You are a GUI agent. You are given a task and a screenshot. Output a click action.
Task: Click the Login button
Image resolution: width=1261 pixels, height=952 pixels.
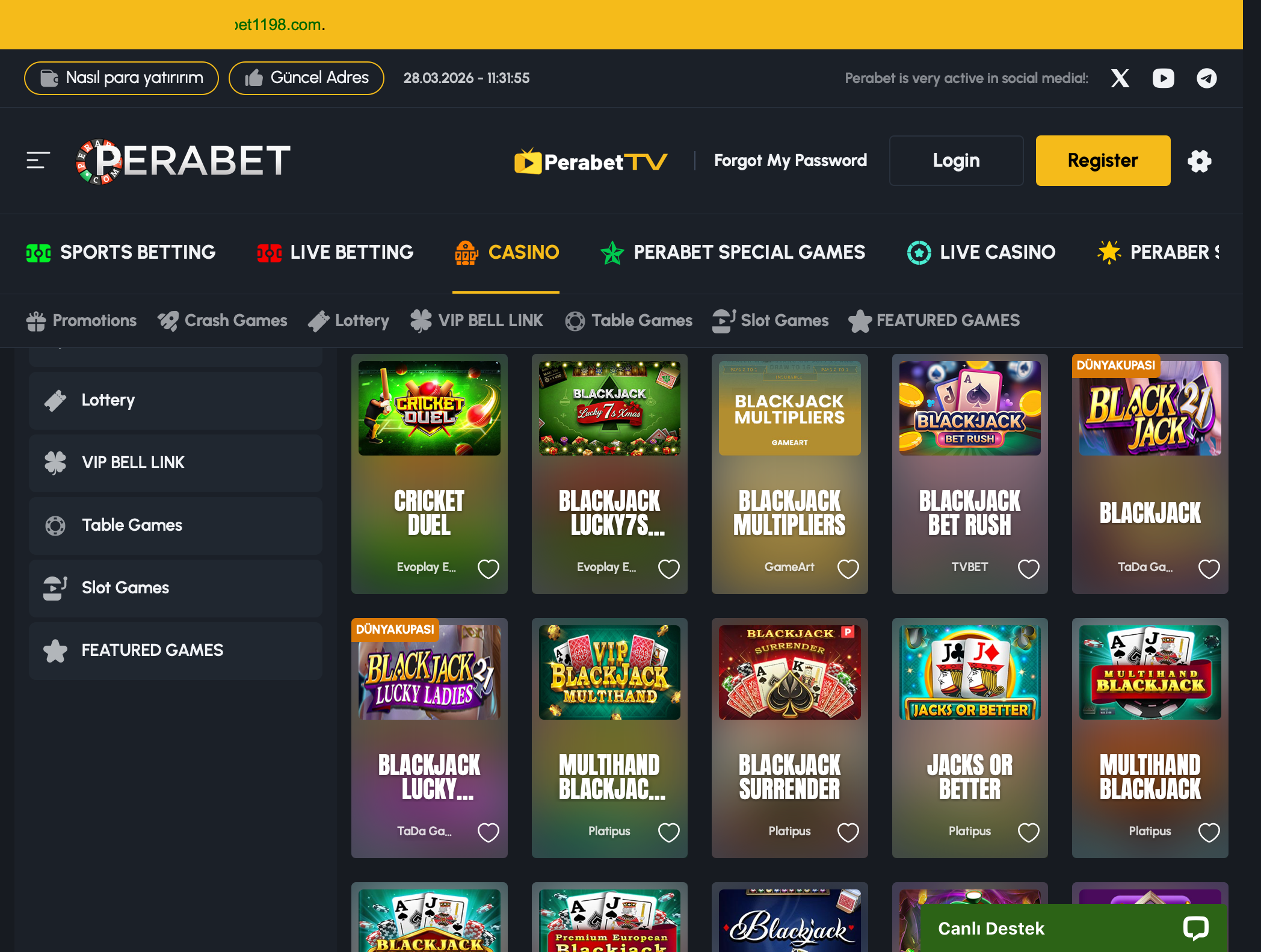(x=957, y=161)
